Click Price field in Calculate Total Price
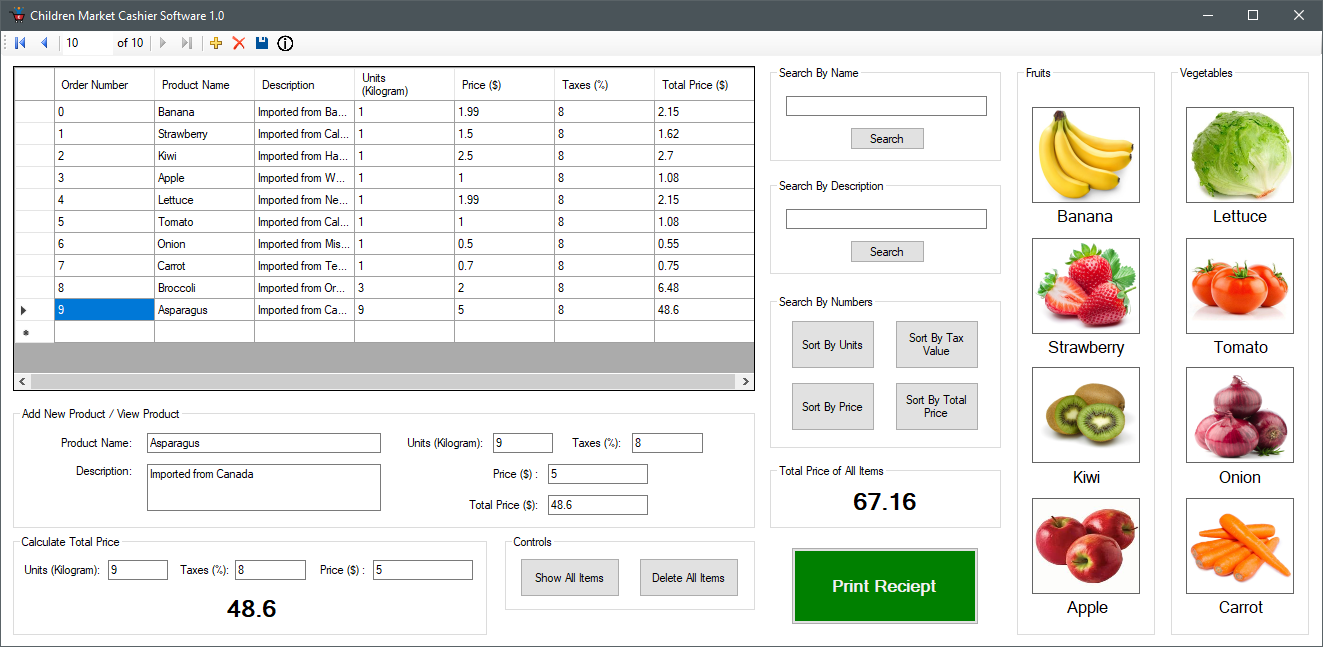 (423, 570)
